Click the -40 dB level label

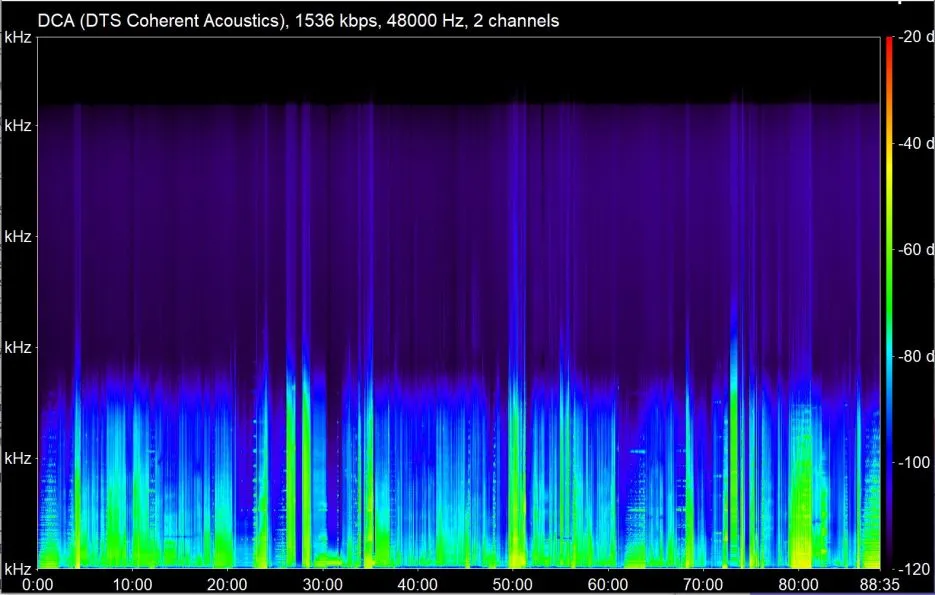click(x=915, y=143)
